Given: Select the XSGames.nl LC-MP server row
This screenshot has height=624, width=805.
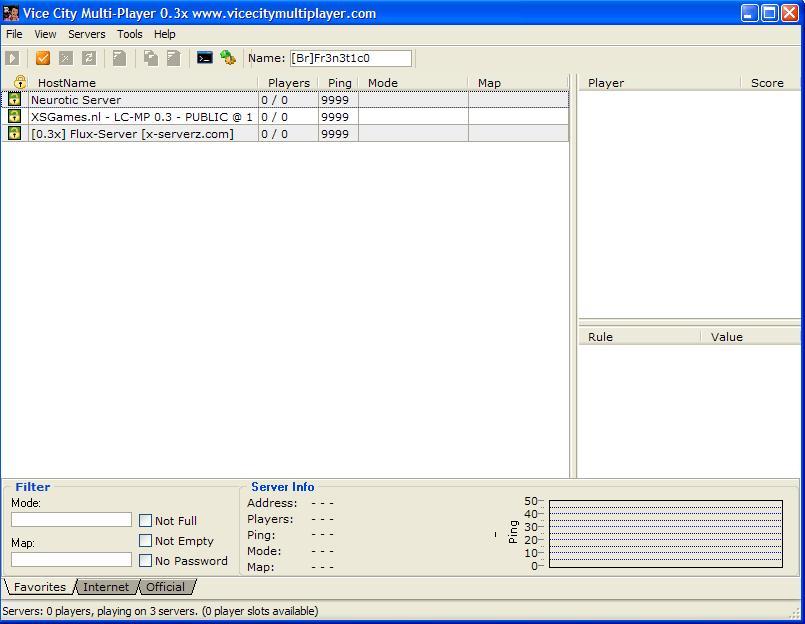Looking at the screenshot, I should (285, 116).
